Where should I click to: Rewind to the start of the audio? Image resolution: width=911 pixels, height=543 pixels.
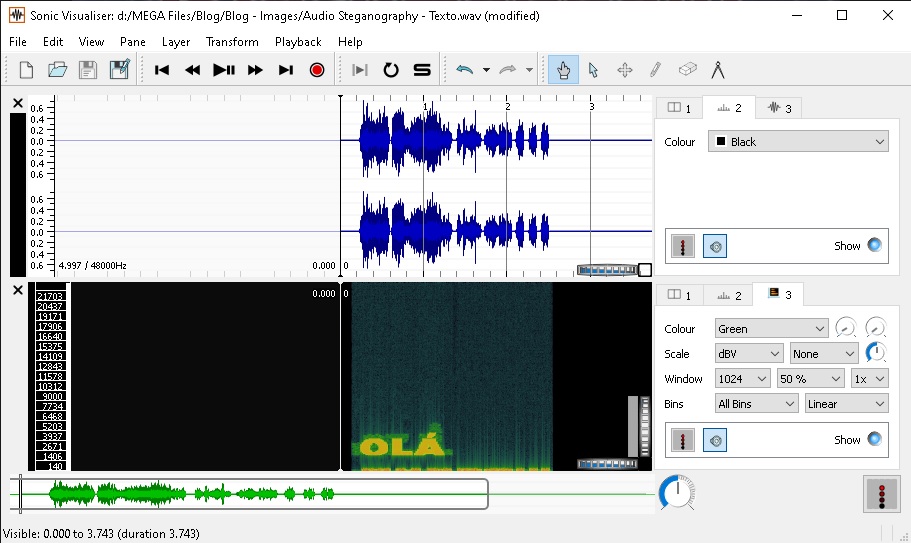[x=162, y=70]
